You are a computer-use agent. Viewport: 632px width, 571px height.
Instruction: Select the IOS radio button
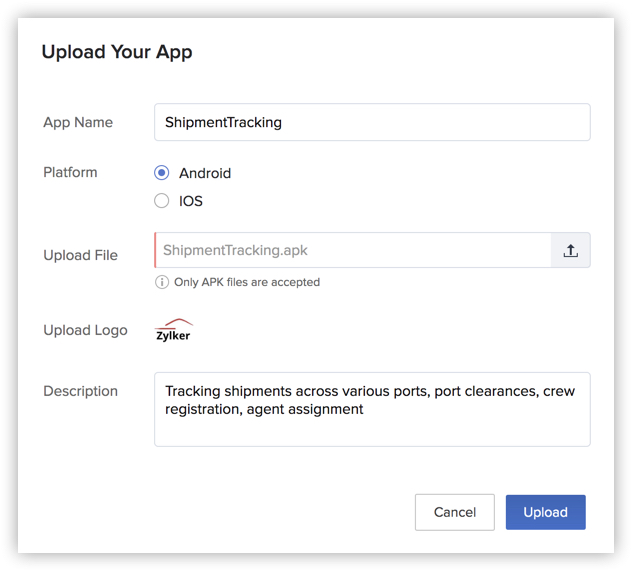click(162, 201)
